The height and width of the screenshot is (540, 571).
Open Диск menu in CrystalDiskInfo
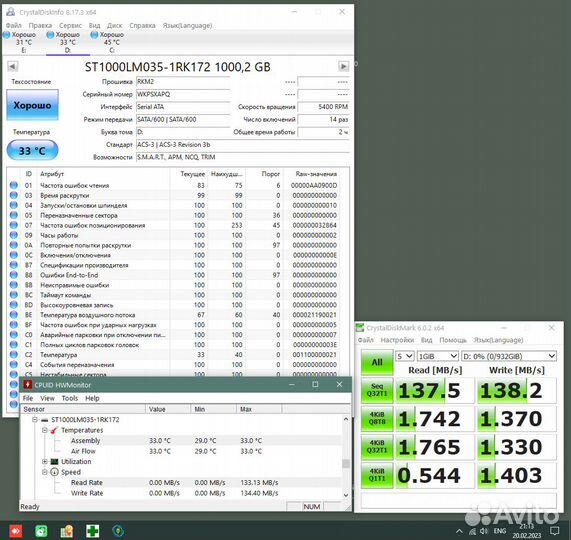tap(115, 25)
